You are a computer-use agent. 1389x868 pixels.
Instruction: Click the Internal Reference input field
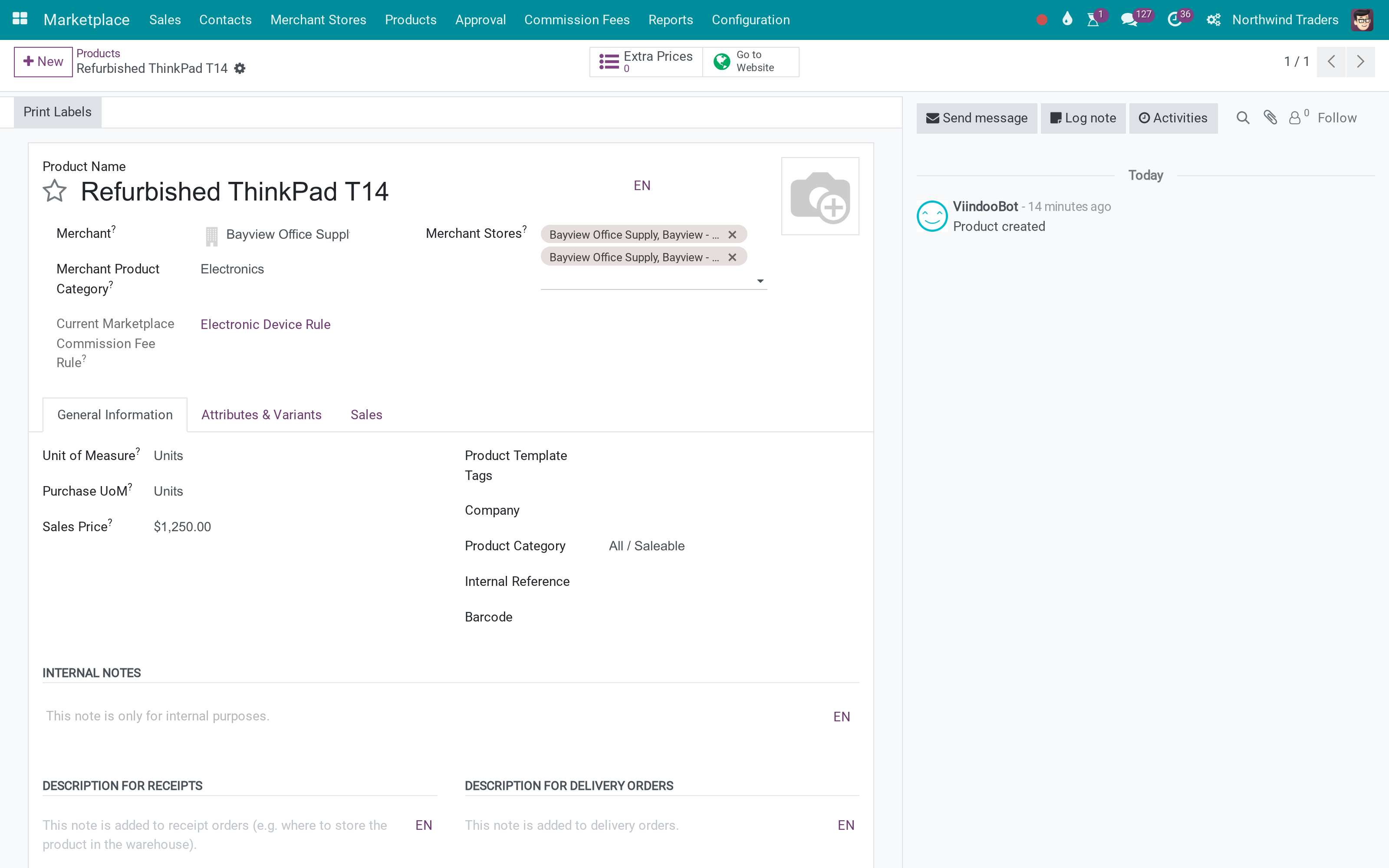(734, 582)
